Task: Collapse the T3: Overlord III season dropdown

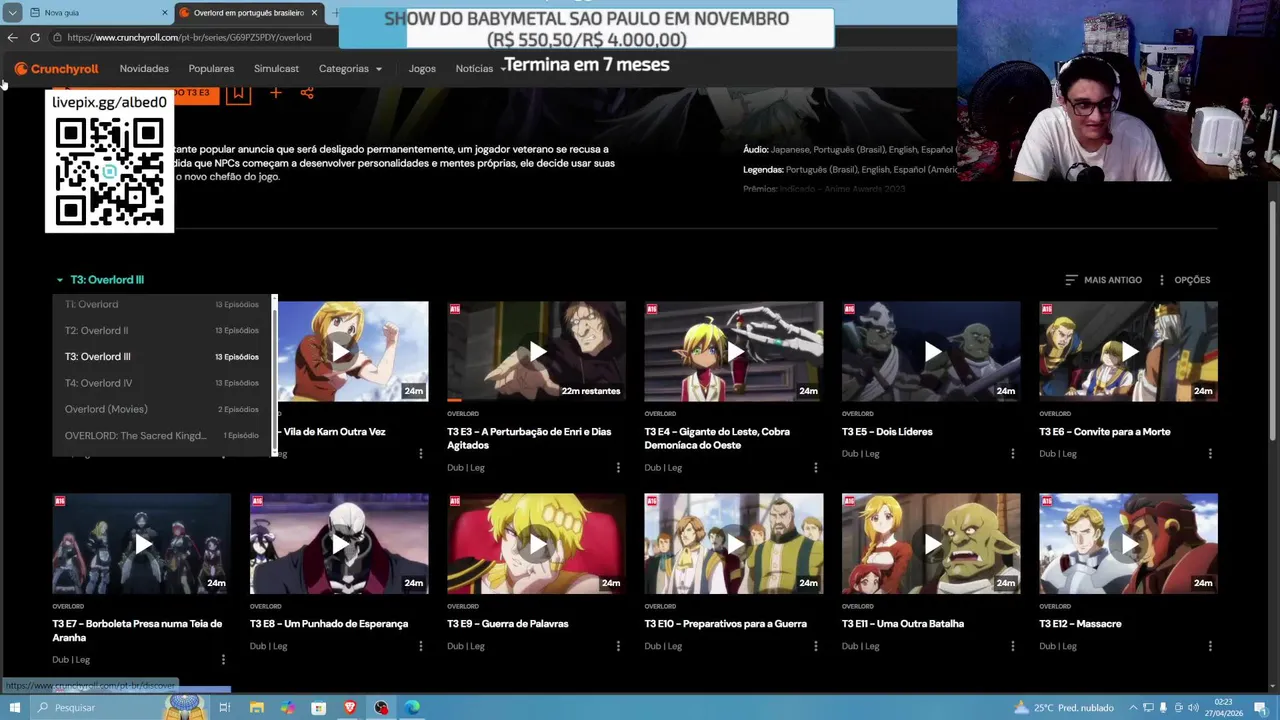Action: tap(100, 280)
